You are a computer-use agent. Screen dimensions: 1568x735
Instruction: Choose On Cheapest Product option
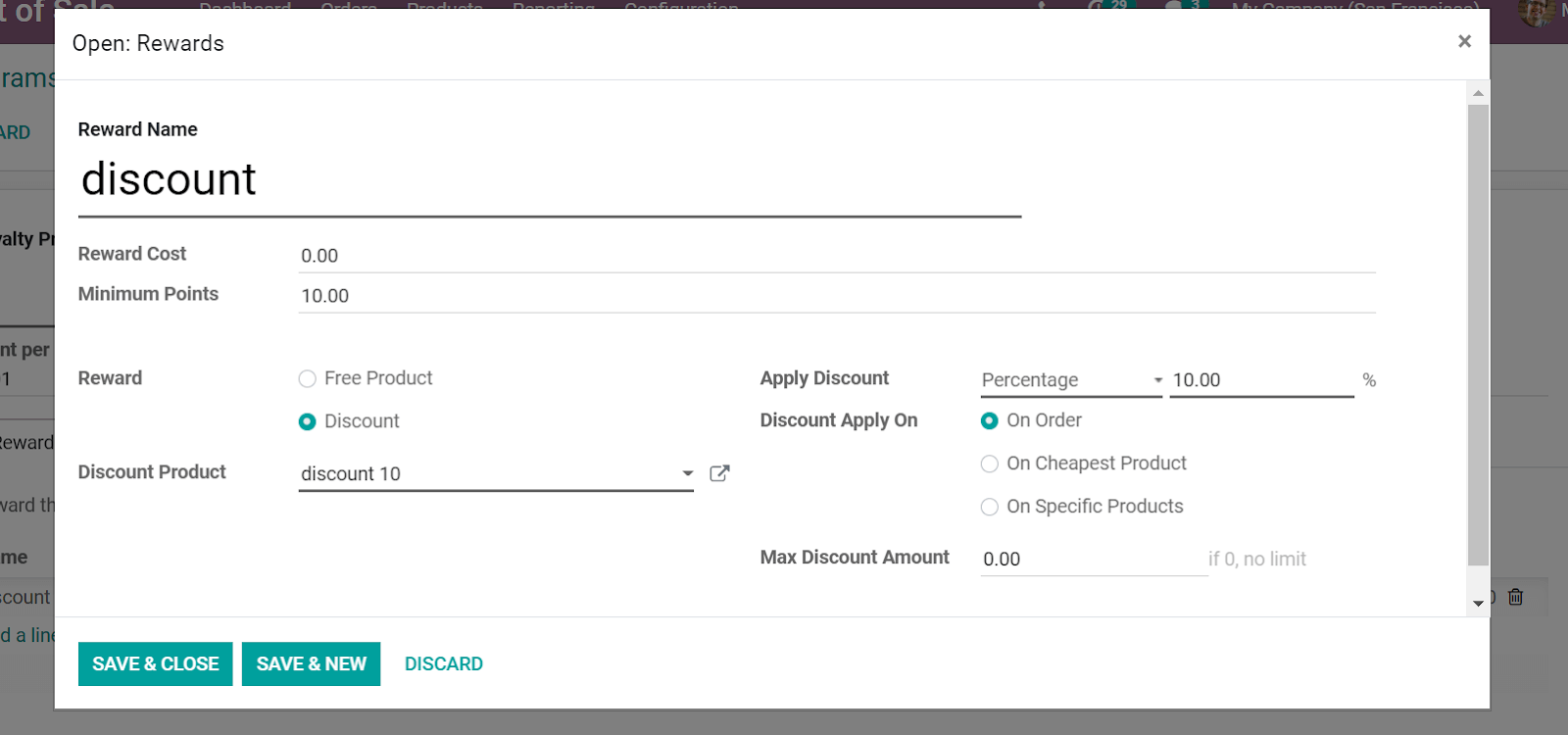990,464
